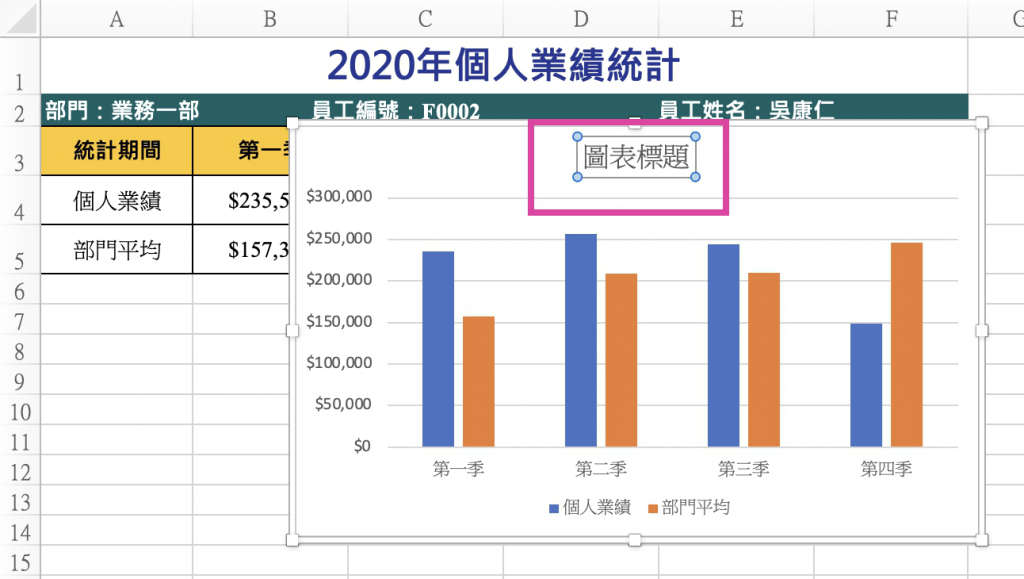Click the chart's bottom-right resize handle
1024x579 pixels.
click(x=981, y=540)
